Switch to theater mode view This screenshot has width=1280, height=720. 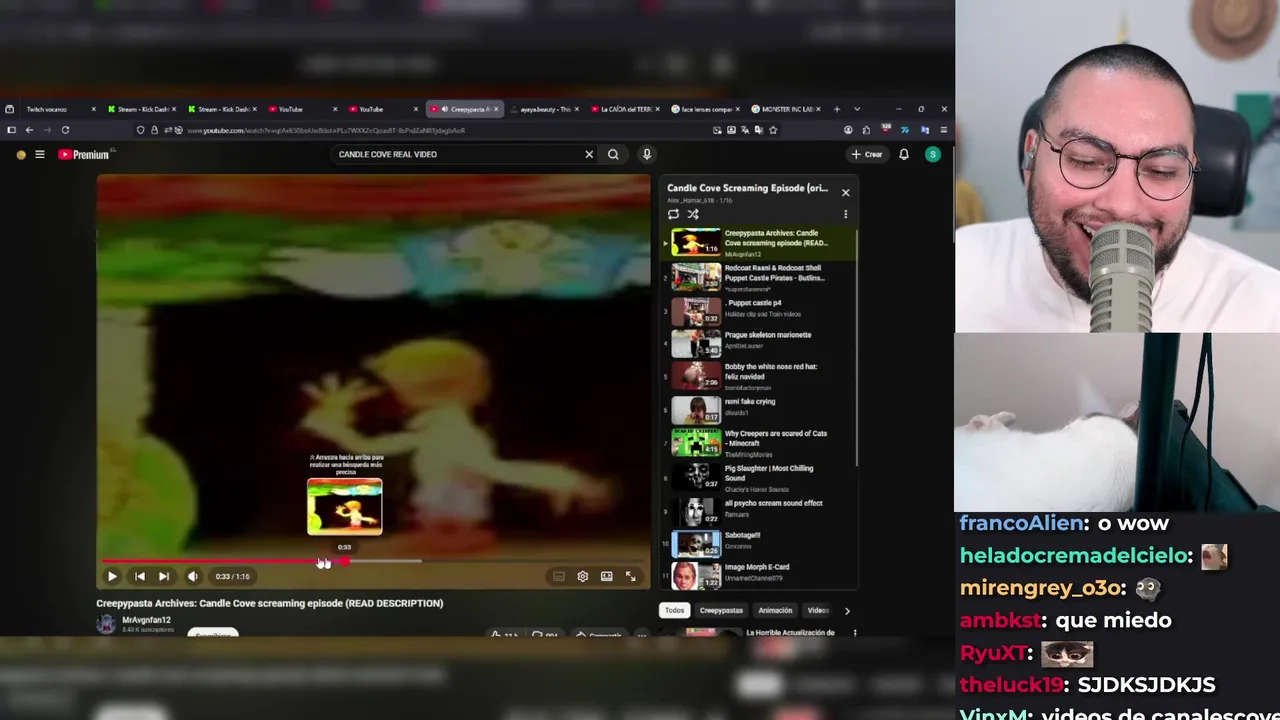(607, 576)
